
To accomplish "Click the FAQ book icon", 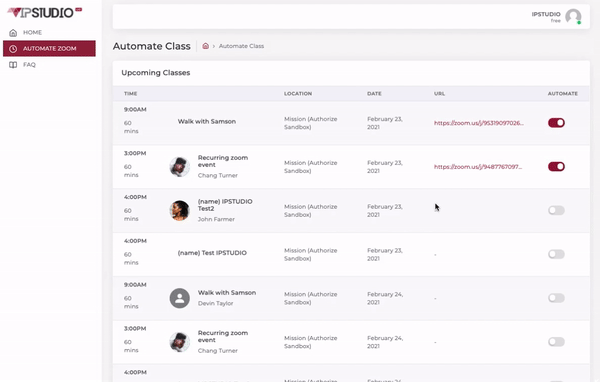I will [x=13, y=65].
